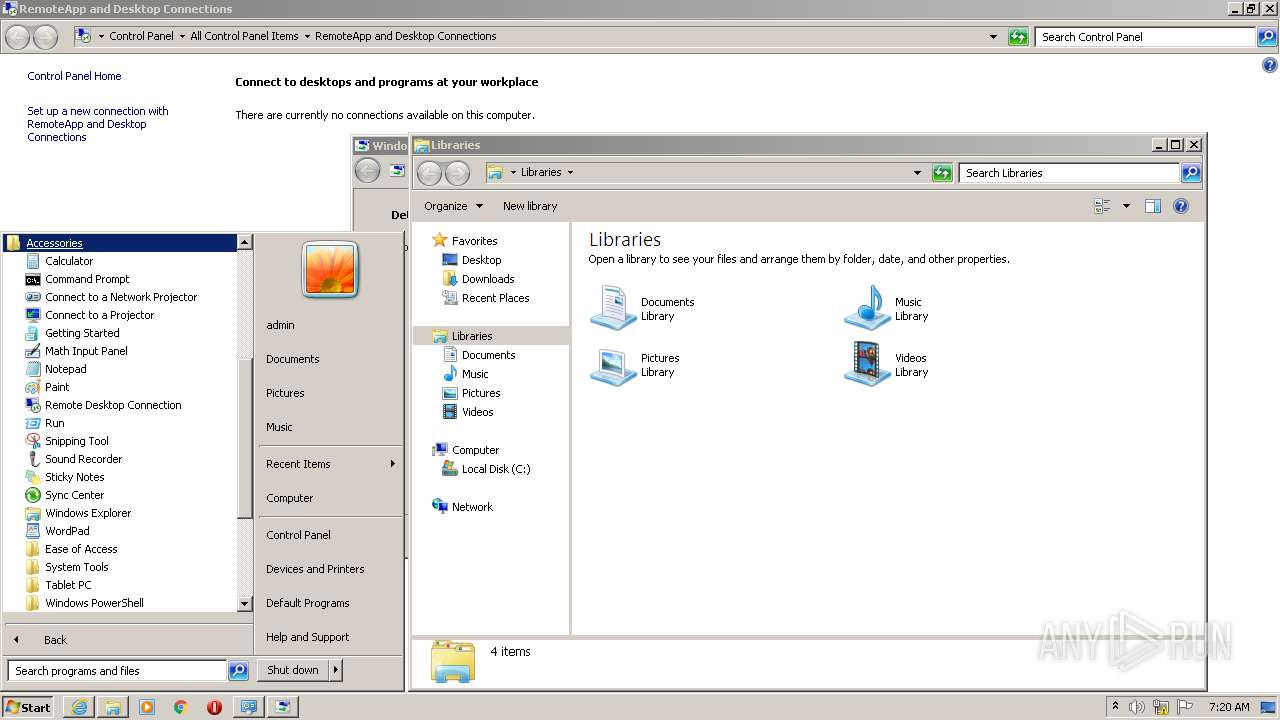Click the 7:20 AM taskbar clock
The width and height of the screenshot is (1280, 720).
pyautogui.click(x=1229, y=707)
